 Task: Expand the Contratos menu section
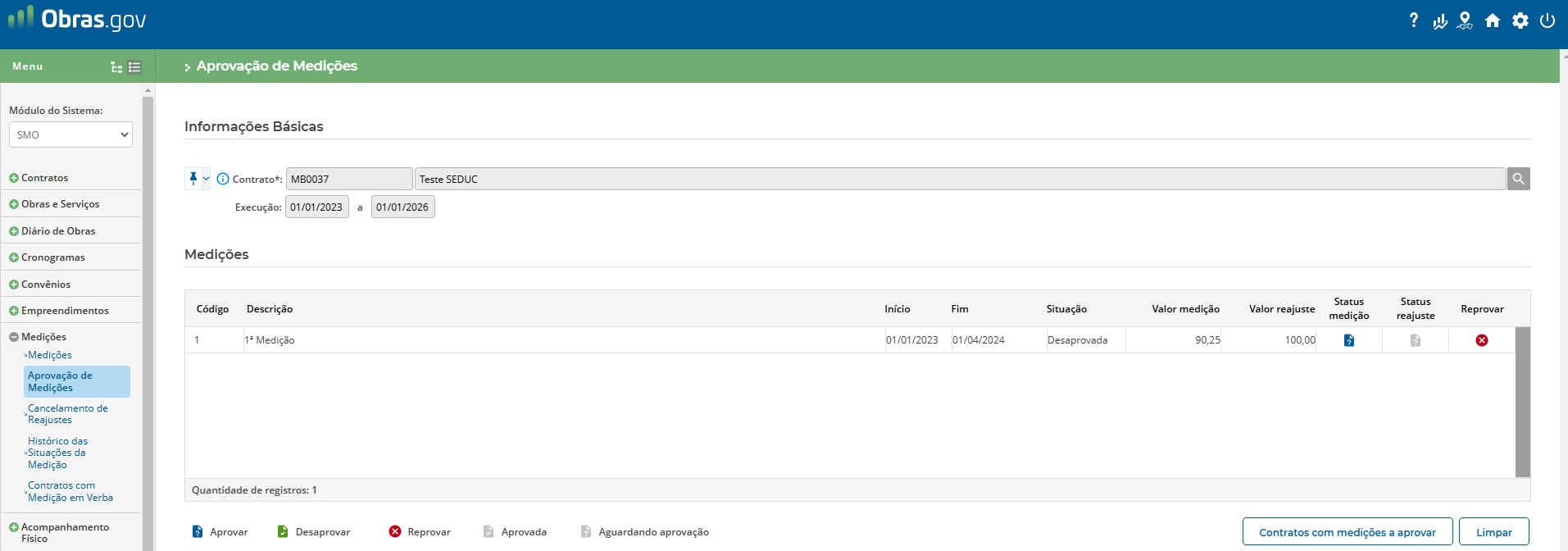(14, 178)
